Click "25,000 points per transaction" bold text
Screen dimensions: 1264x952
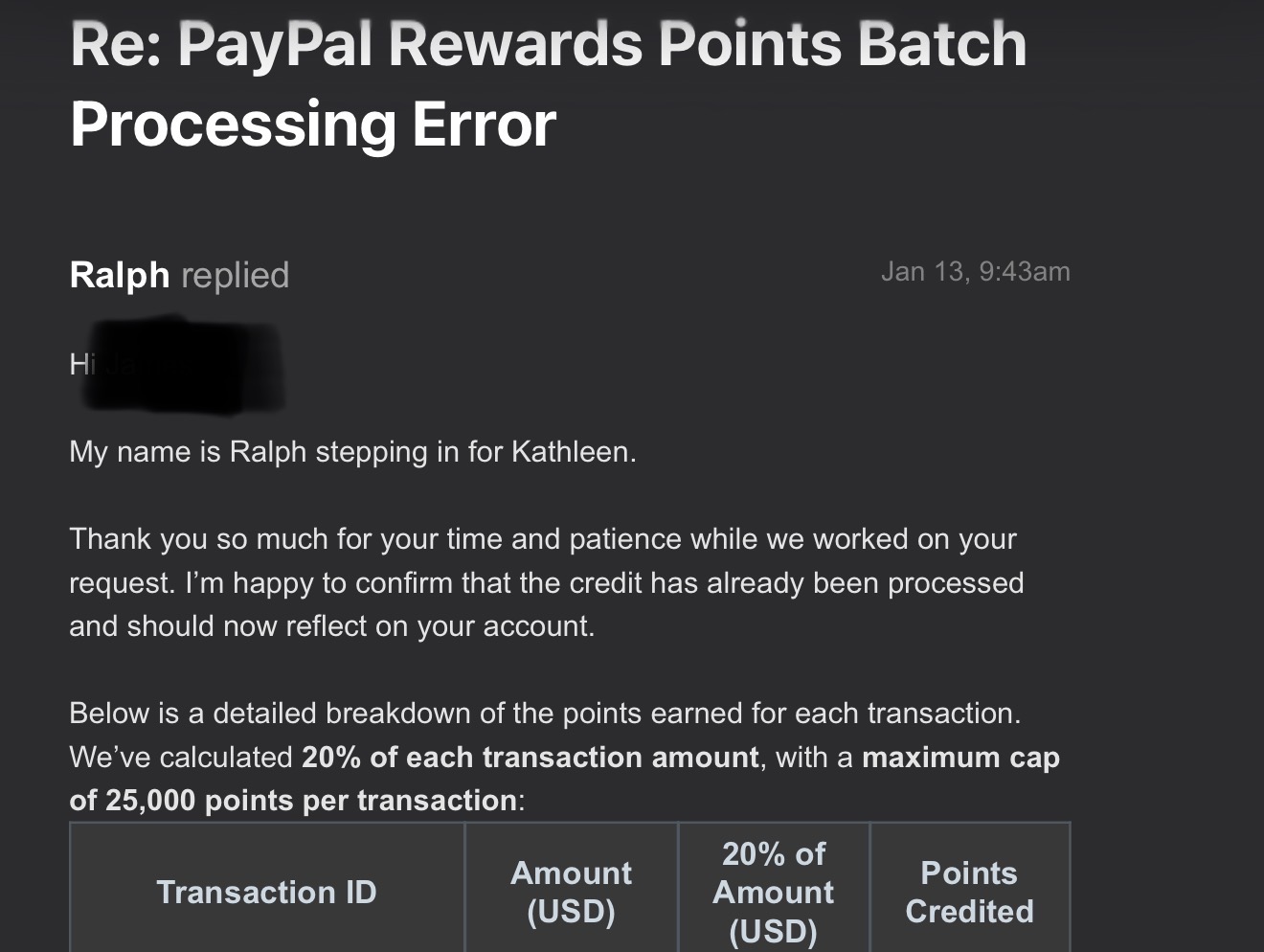point(311,801)
